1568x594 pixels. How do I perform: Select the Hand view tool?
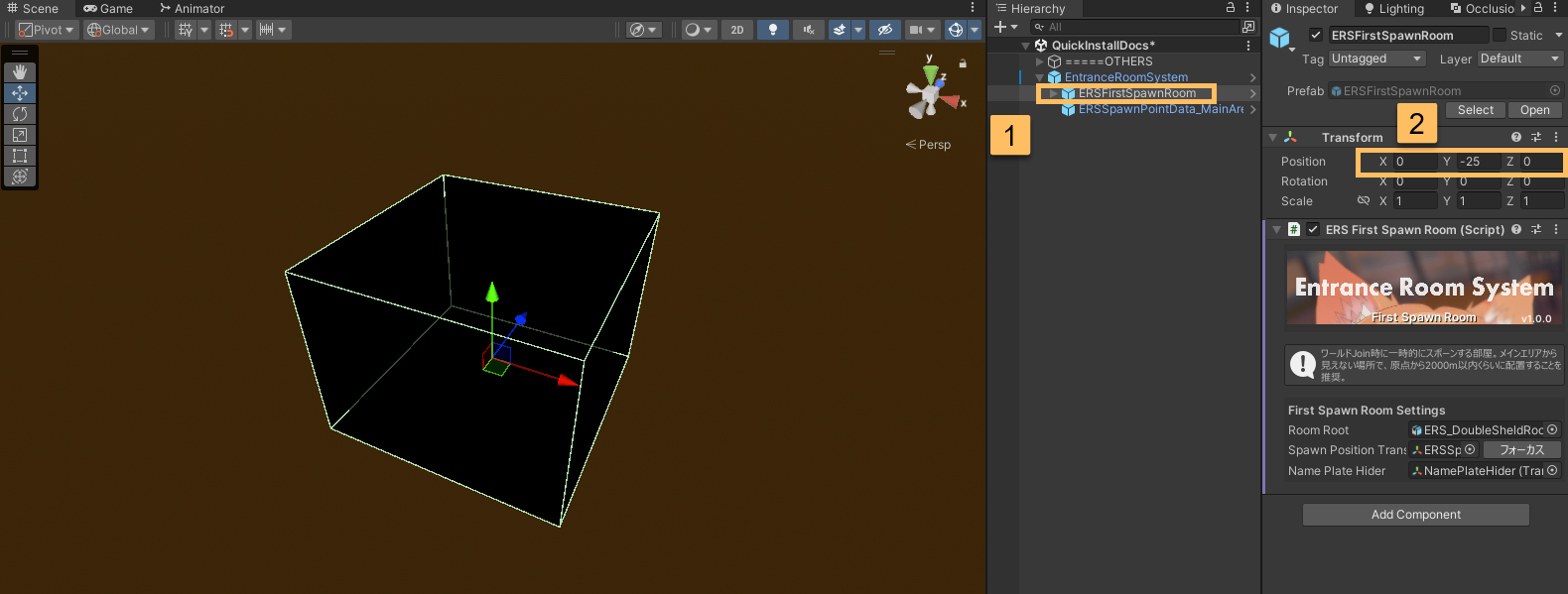tap(20, 72)
